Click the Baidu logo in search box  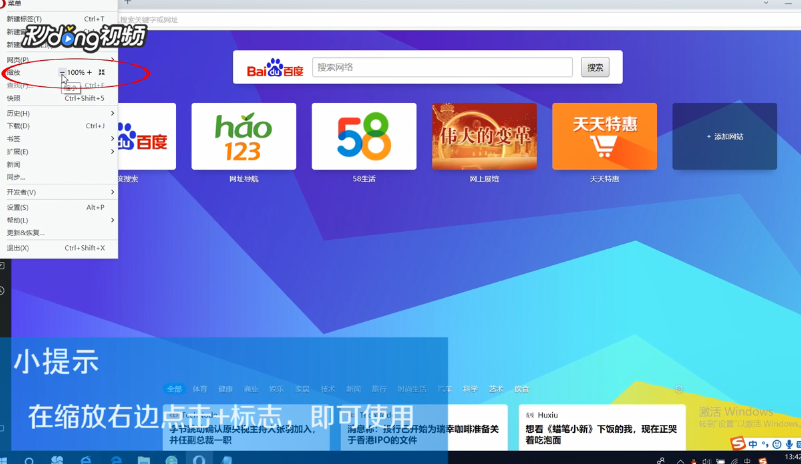[x=275, y=67]
